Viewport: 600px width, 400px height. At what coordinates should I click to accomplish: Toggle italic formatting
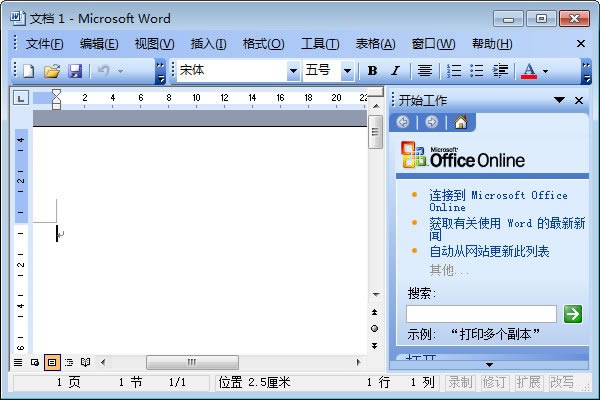395,71
